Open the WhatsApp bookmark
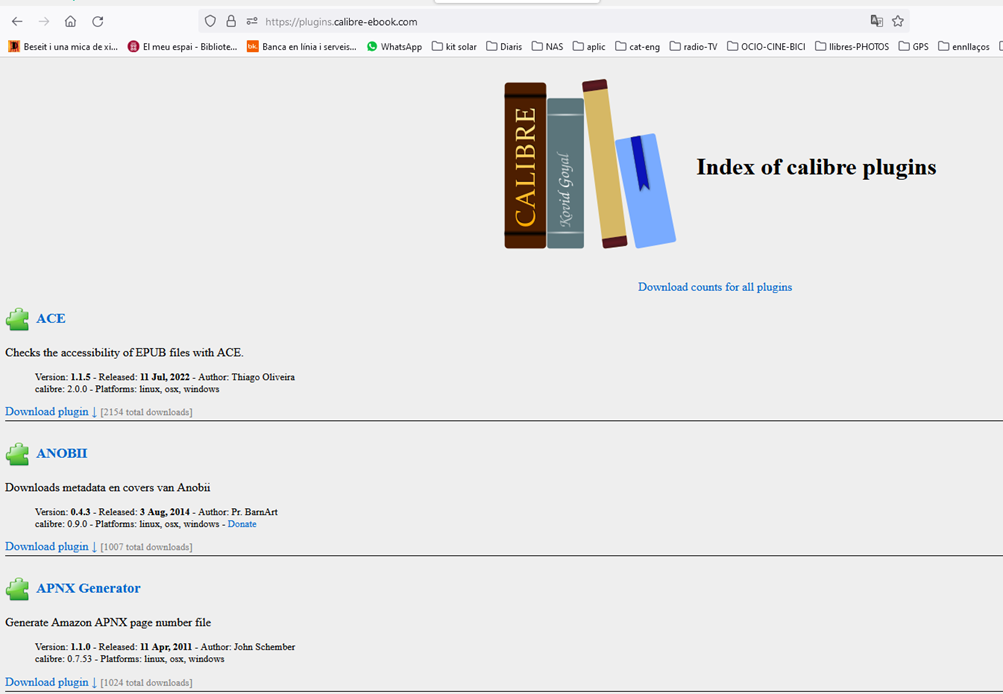 tap(394, 46)
